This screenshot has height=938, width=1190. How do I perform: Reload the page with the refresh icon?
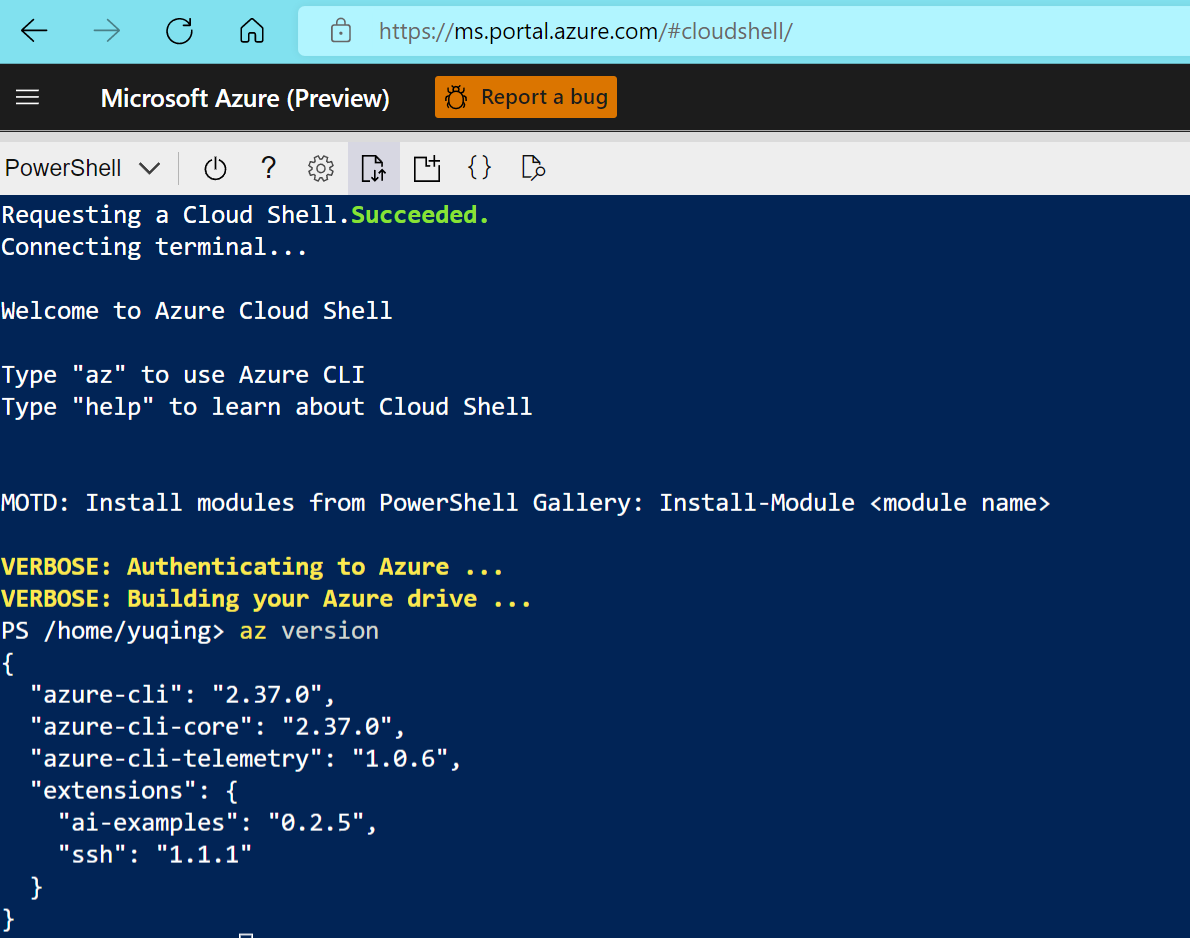coord(179,31)
